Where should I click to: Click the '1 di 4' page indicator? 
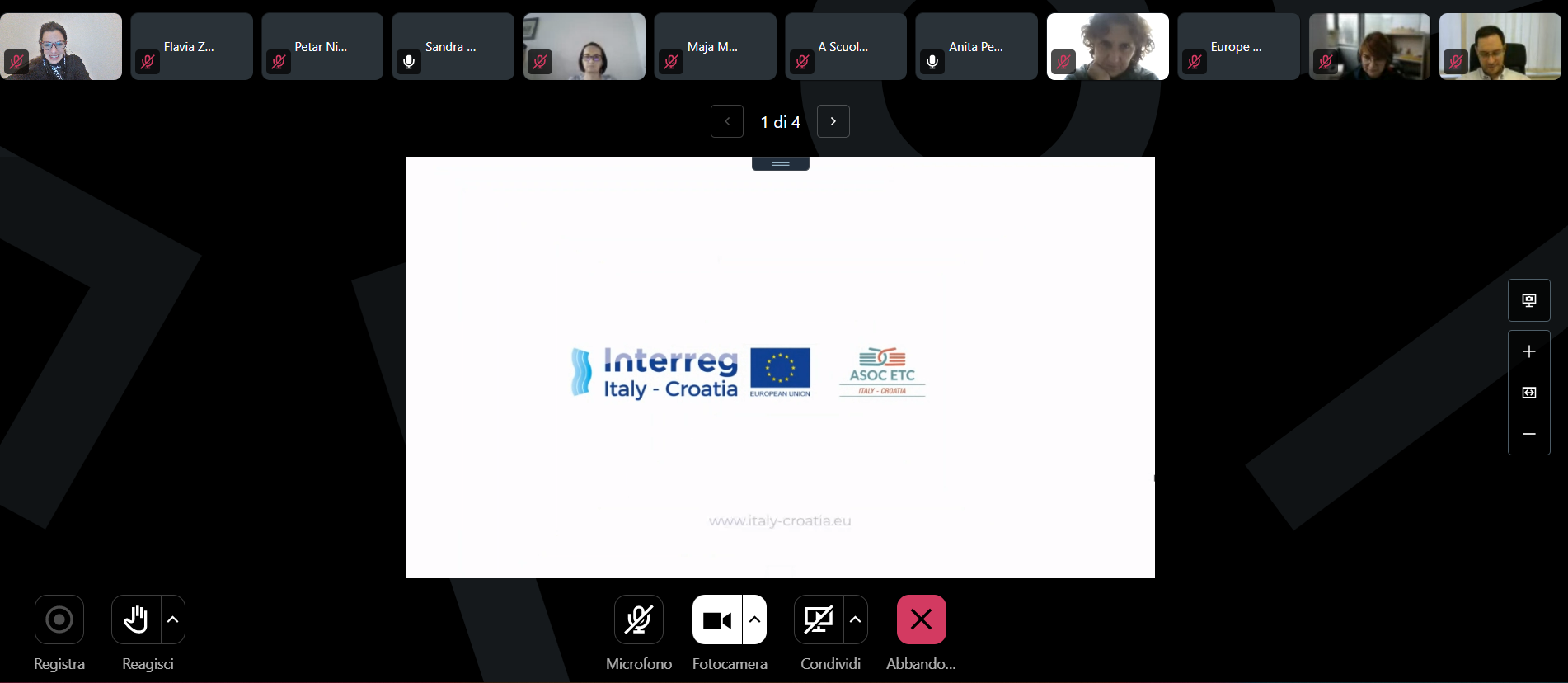780,122
